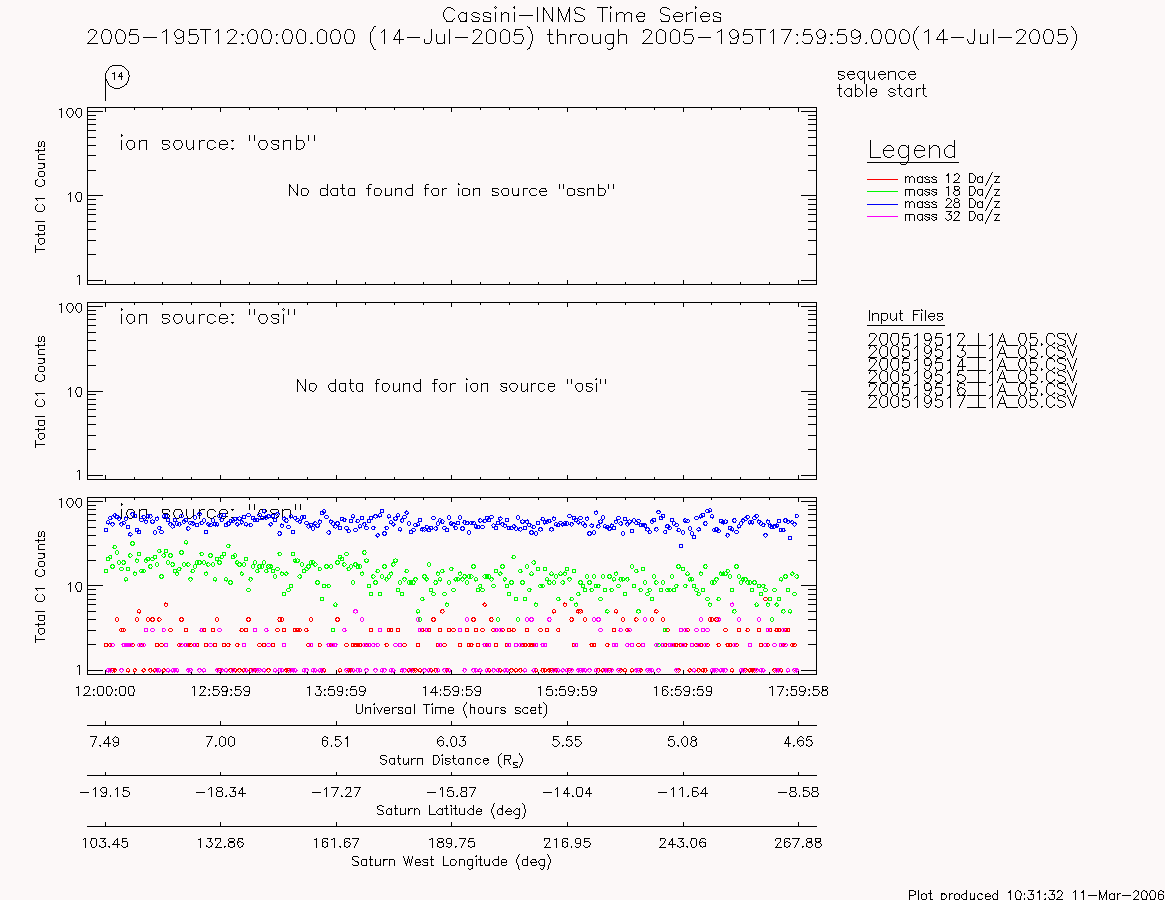
Task: Click the ion source "osnb" panel label
Action: tap(218, 143)
